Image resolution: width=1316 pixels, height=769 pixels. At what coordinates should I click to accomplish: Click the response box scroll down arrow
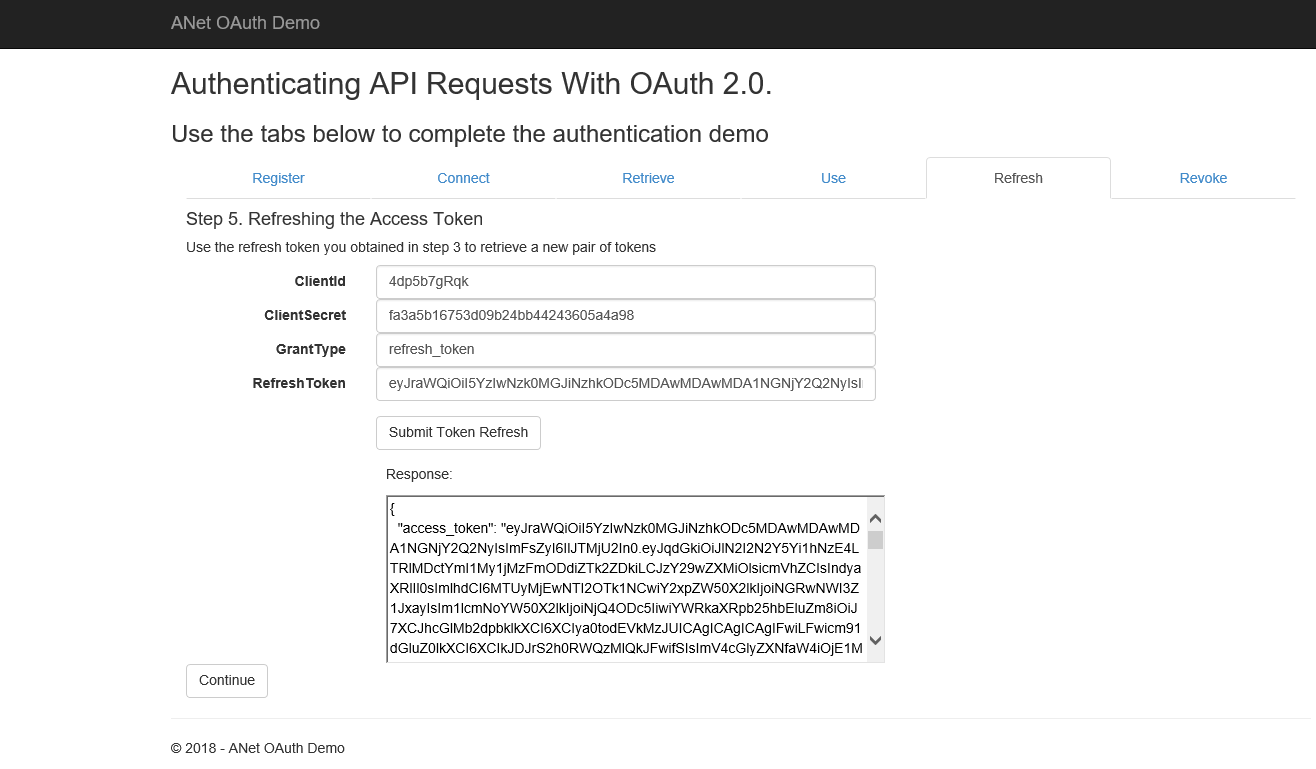(x=875, y=640)
